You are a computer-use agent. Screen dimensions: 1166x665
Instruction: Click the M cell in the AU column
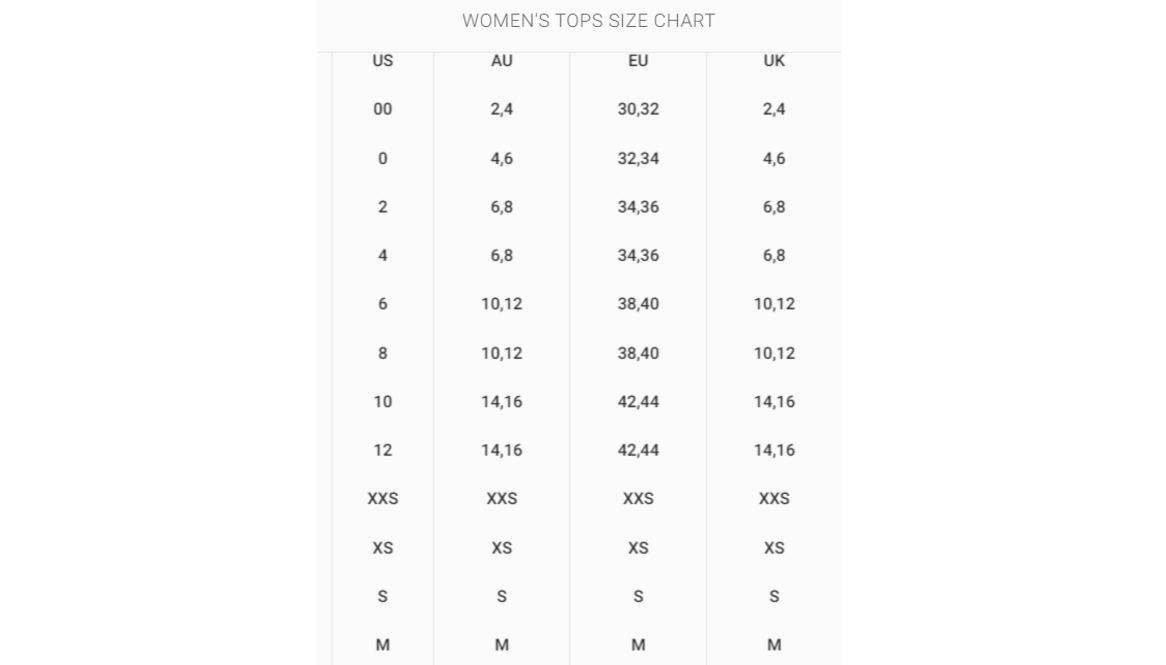pyautogui.click(x=501, y=645)
